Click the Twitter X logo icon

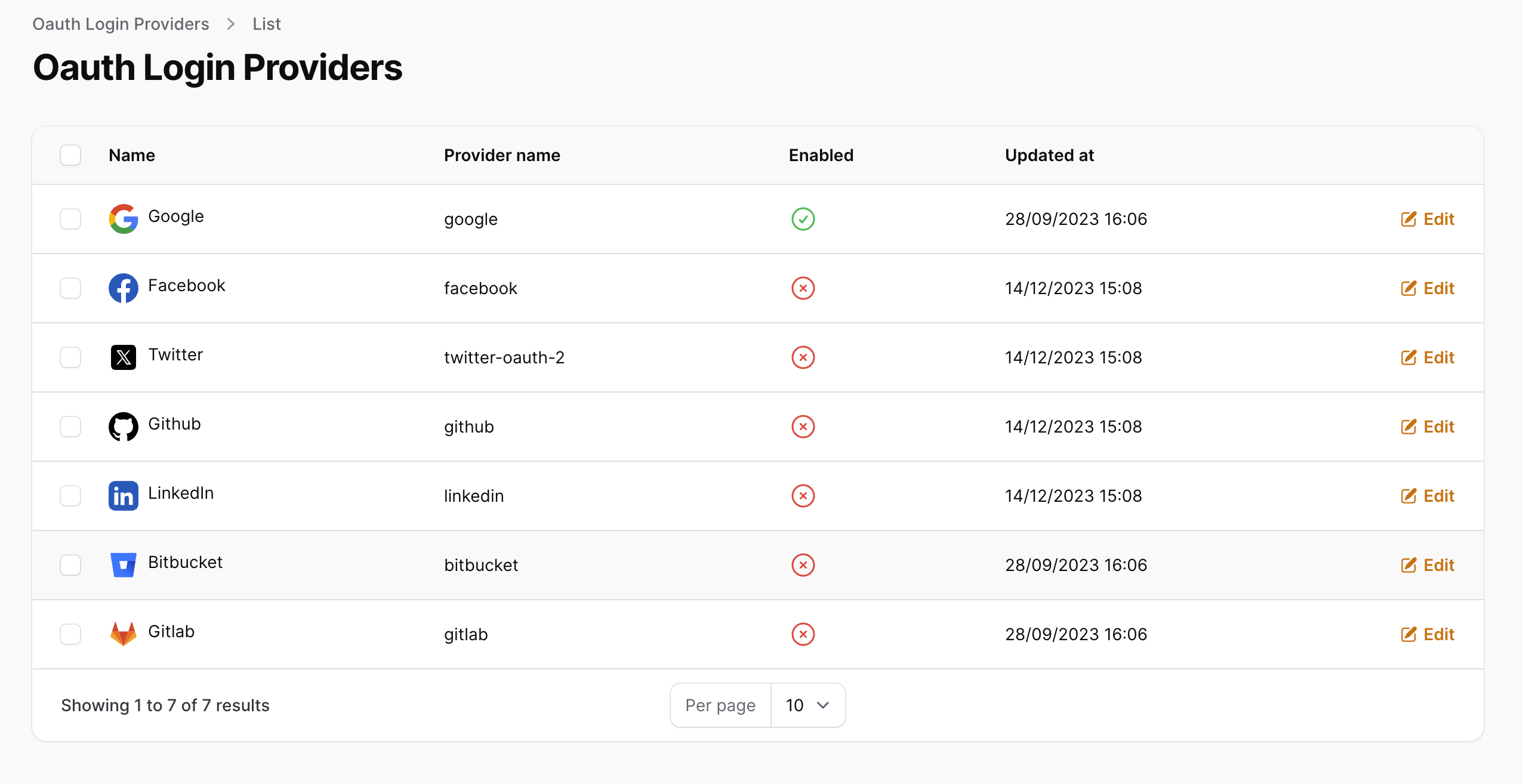point(124,357)
